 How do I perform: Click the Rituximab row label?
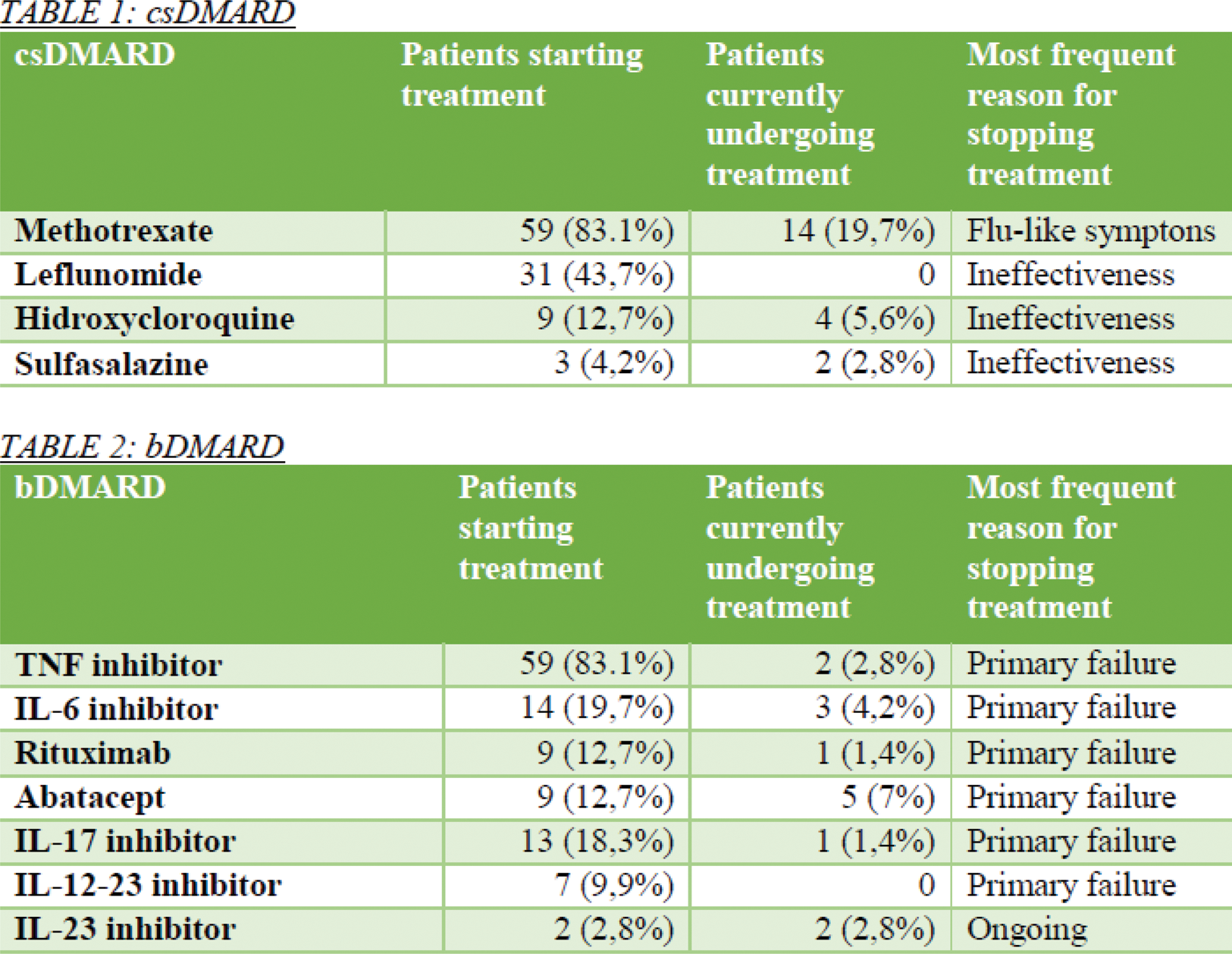[92, 753]
